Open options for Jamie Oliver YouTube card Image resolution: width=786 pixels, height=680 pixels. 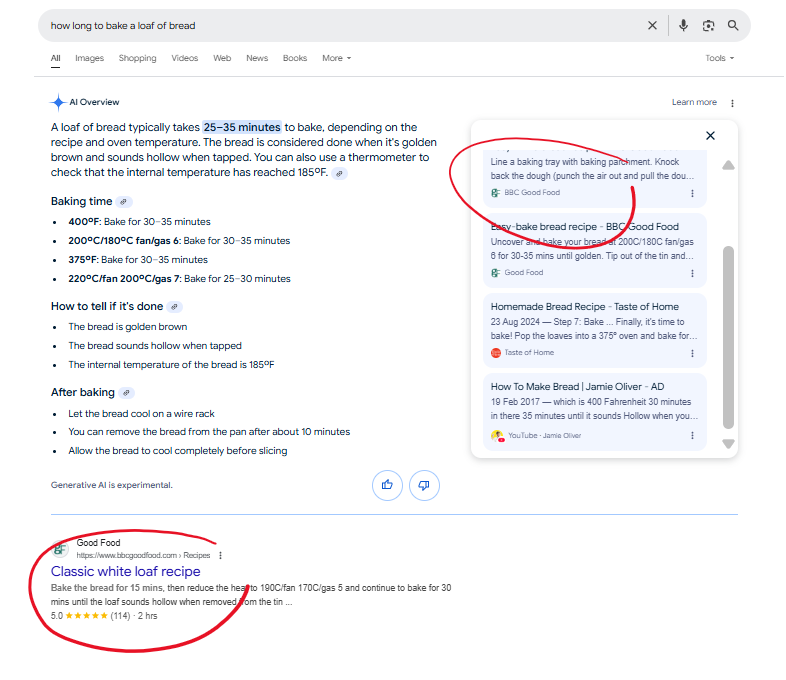[692, 435]
